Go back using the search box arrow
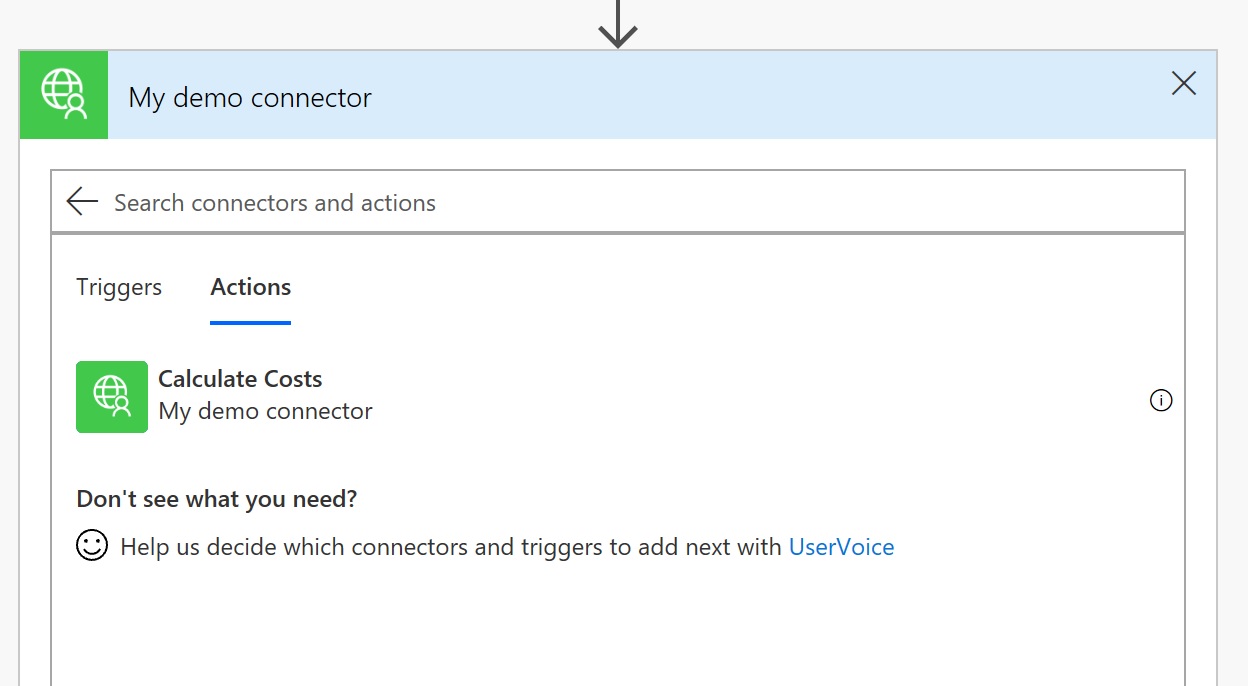This screenshot has width=1248, height=686. coord(82,202)
